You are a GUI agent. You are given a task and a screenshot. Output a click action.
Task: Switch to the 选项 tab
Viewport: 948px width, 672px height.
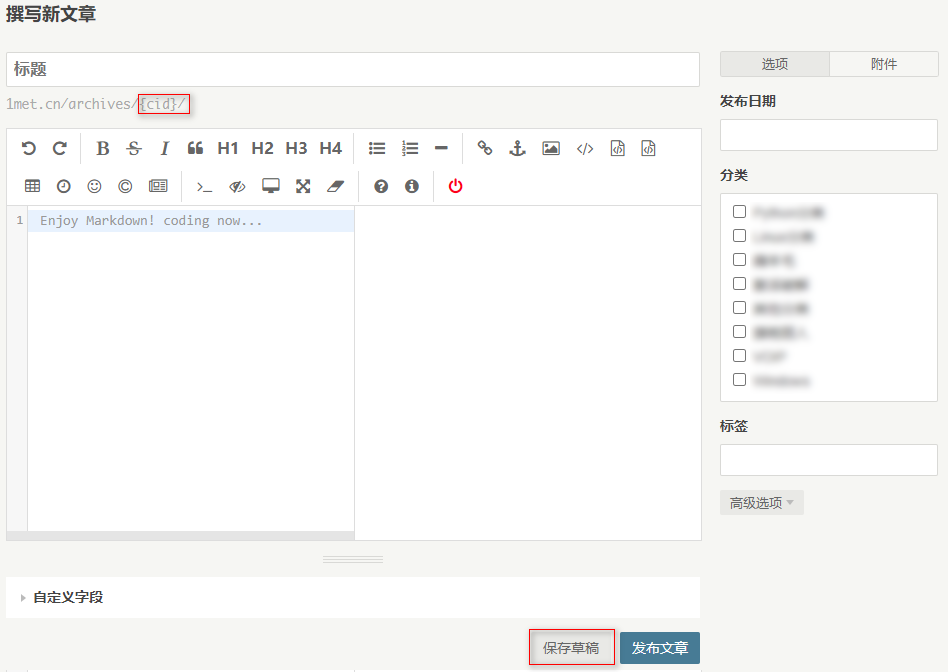774,64
